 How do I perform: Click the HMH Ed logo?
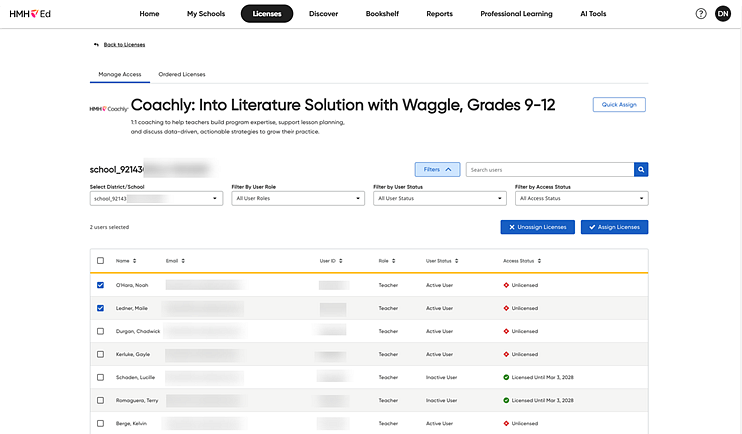[x=30, y=14]
